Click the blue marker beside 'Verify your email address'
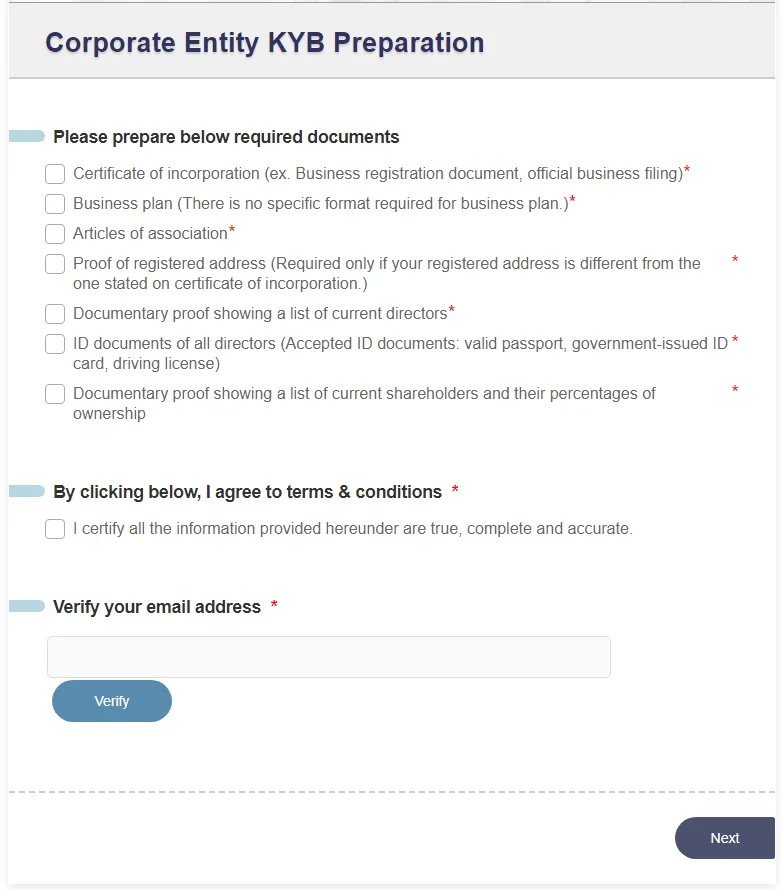Image resolution: width=782 pixels, height=890 pixels. 27,606
